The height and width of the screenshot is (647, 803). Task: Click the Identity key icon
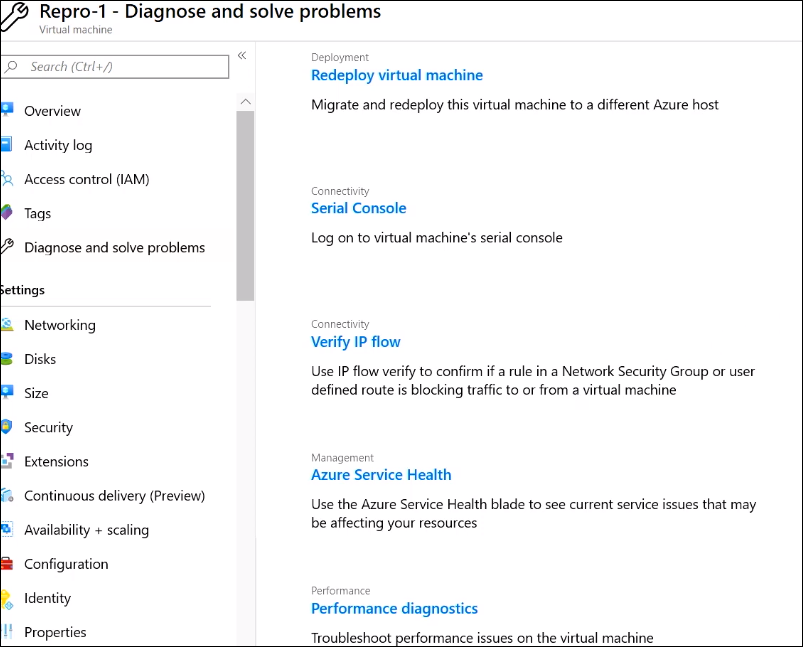[6, 598]
